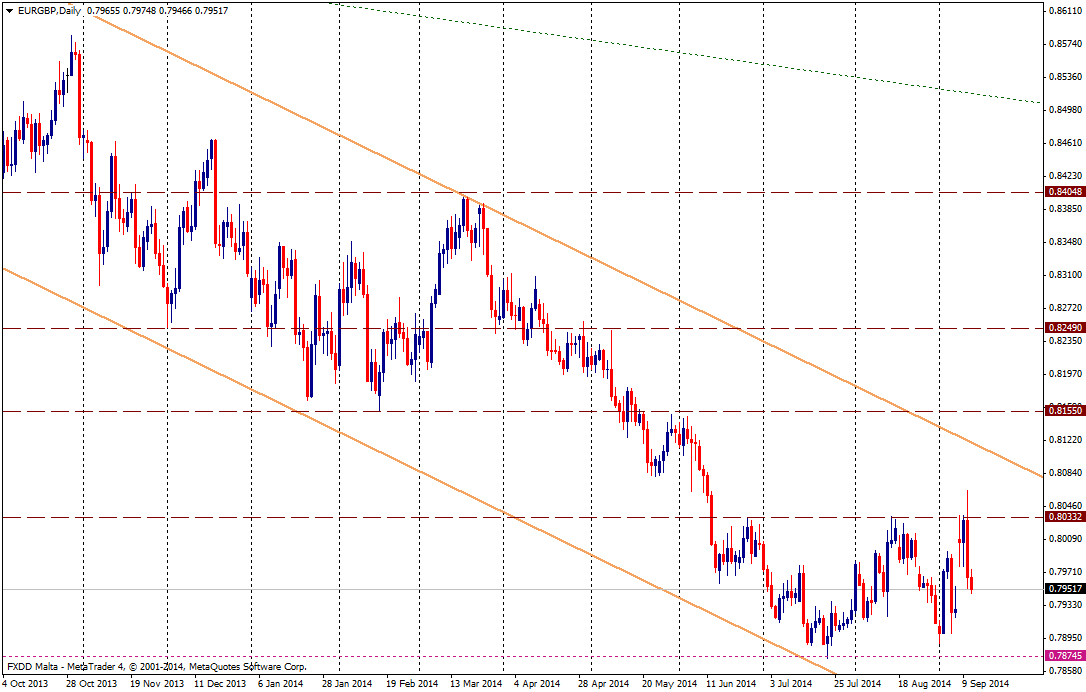Viewport: 1086px width, 692px height.
Task: Click the 0.84980 price scale value
Action: (1064, 110)
